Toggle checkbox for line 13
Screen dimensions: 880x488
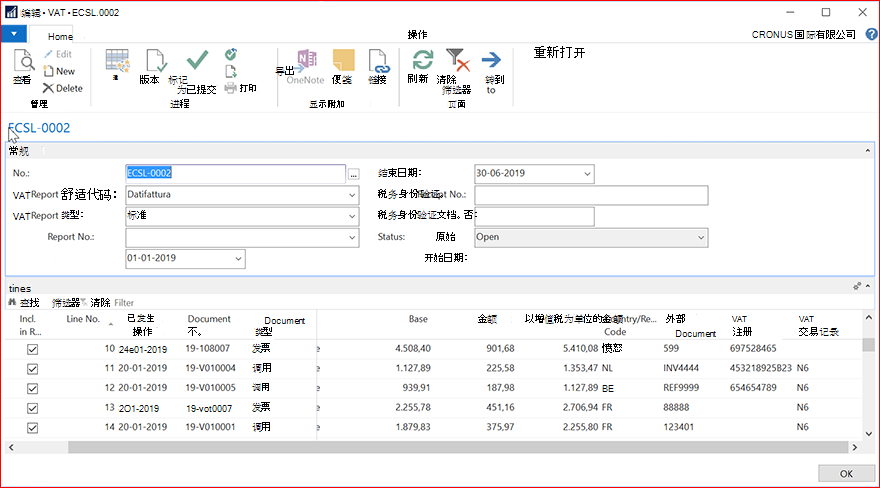(x=33, y=408)
